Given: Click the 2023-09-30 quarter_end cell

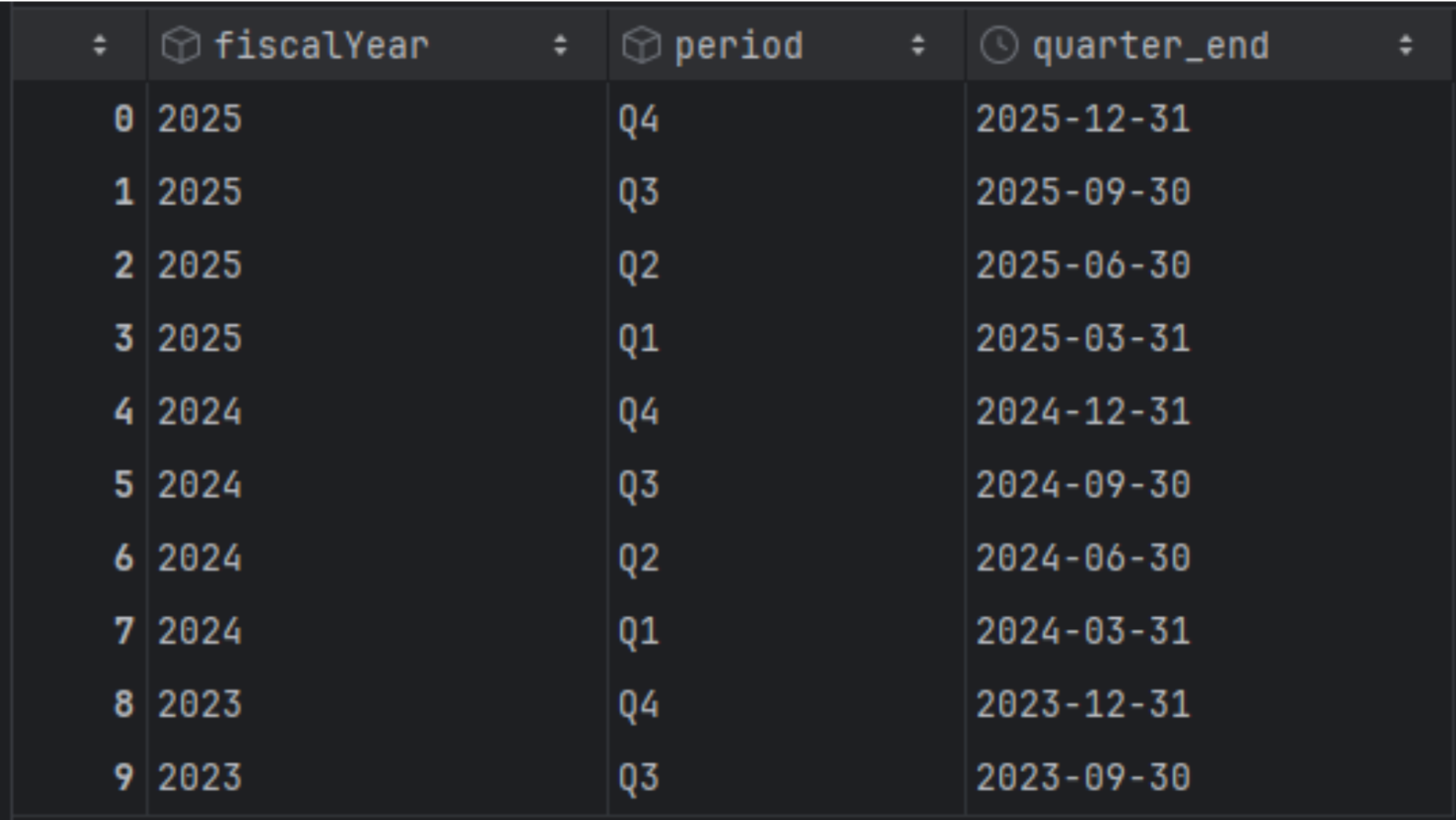Looking at the screenshot, I should (x=1083, y=777).
